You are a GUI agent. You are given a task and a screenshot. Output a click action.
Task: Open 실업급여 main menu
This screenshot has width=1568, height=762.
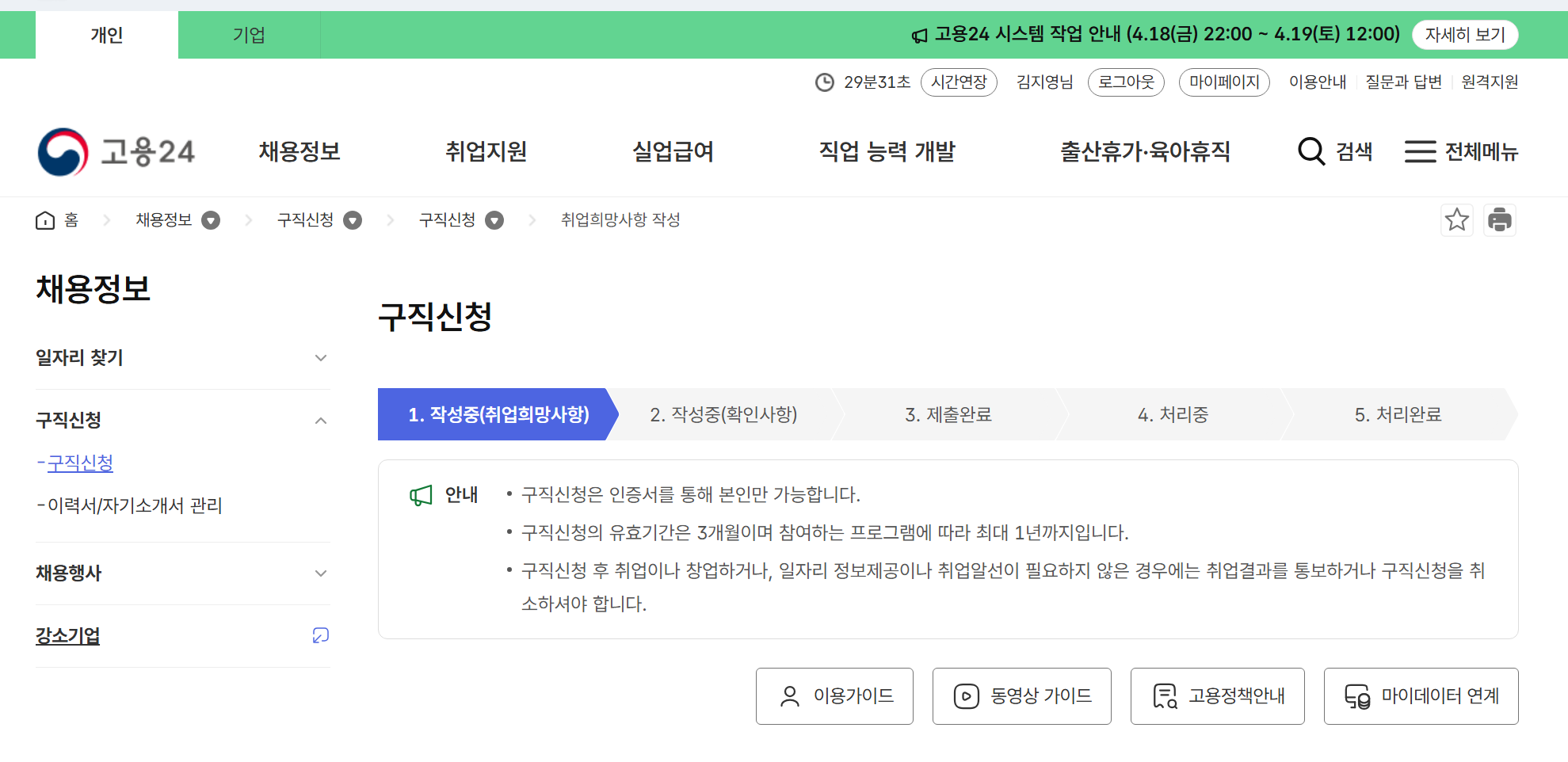click(x=673, y=151)
